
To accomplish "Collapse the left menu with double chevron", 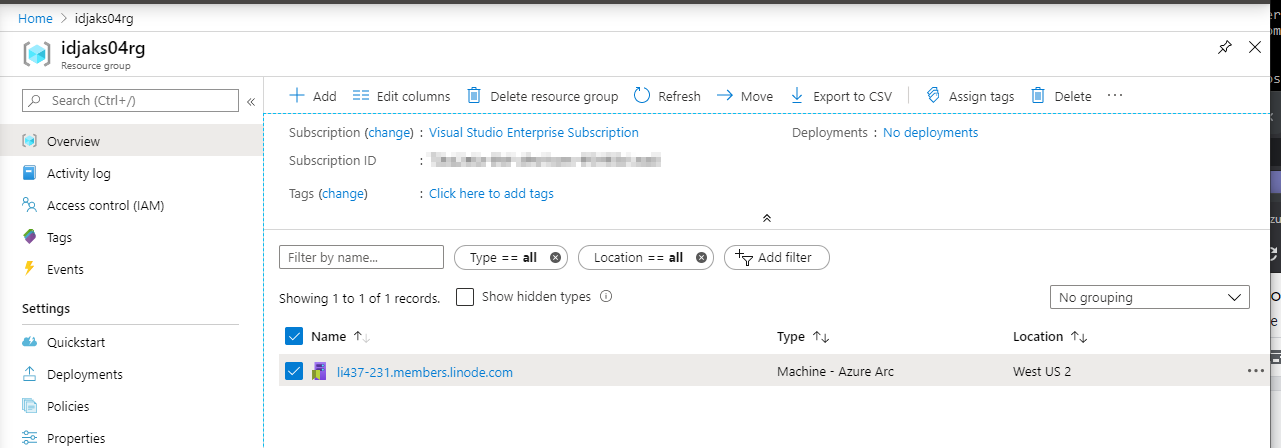I will point(251,101).
